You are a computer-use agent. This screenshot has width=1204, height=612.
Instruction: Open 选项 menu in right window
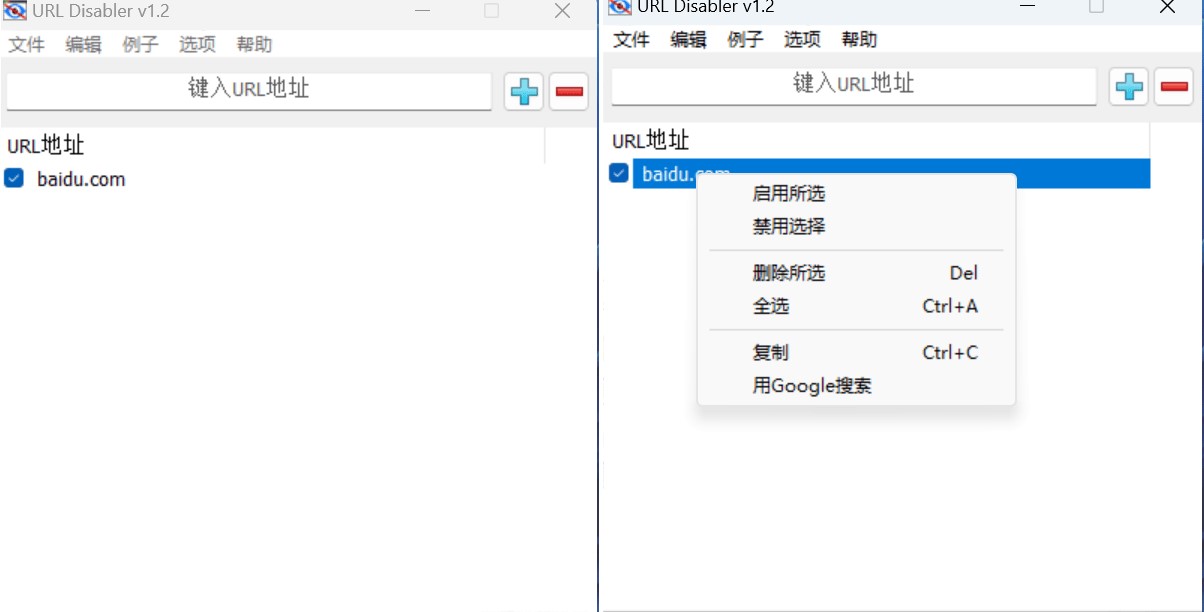click(x=802, y=40)
